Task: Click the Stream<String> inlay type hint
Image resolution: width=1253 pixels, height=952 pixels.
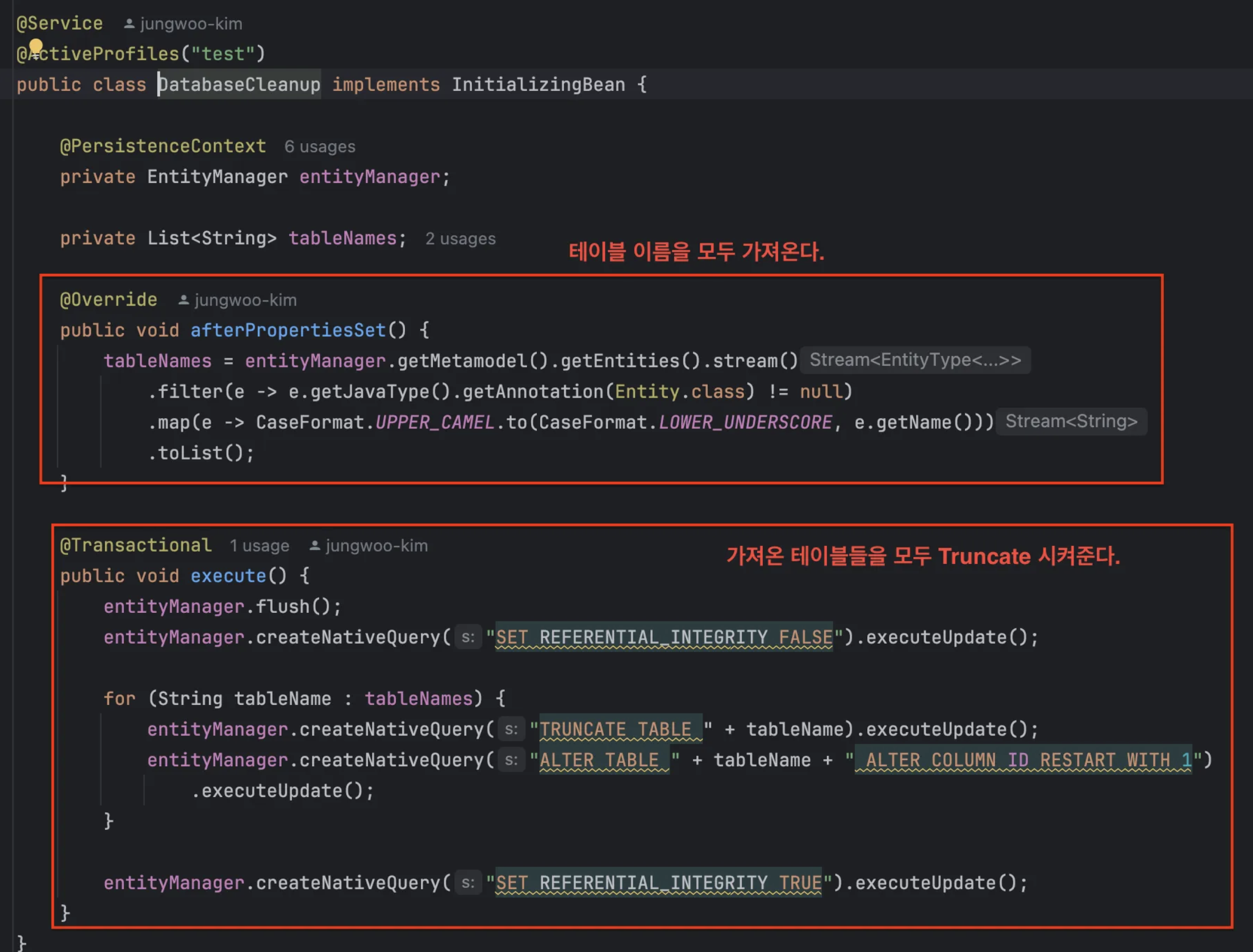Action: point(1071,421)
